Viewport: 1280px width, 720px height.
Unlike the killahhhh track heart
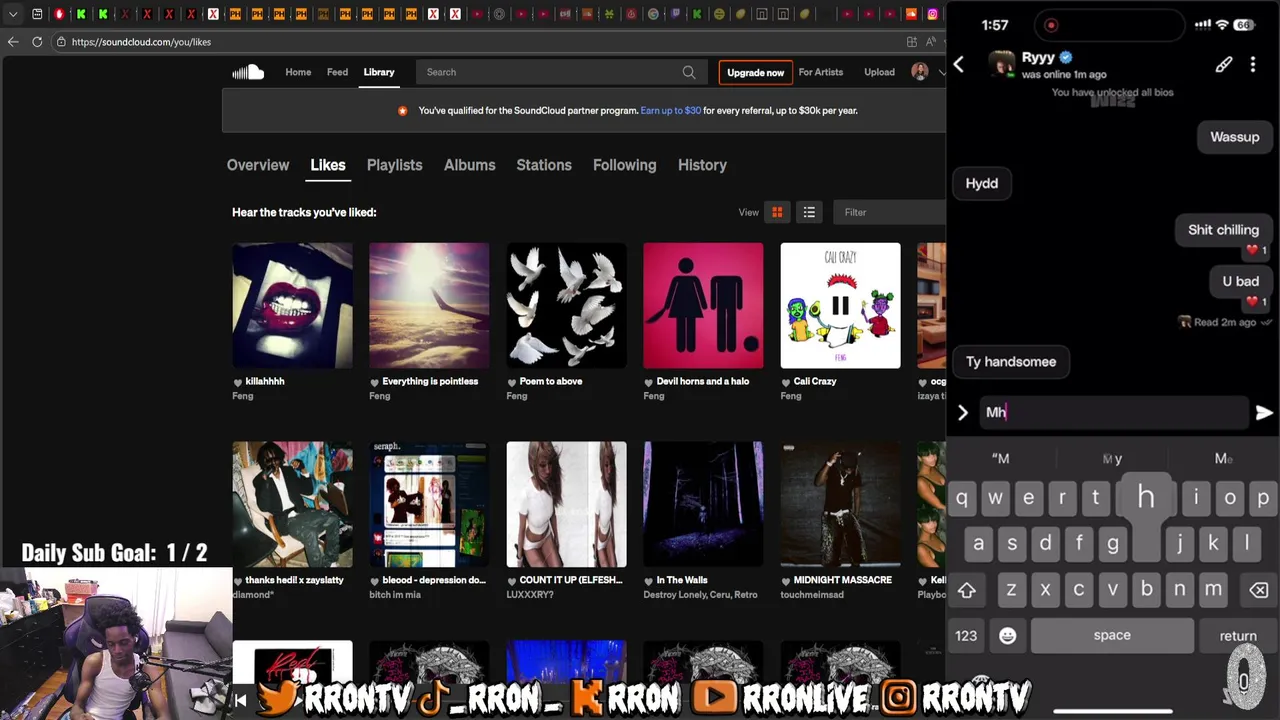coord(238,382)
